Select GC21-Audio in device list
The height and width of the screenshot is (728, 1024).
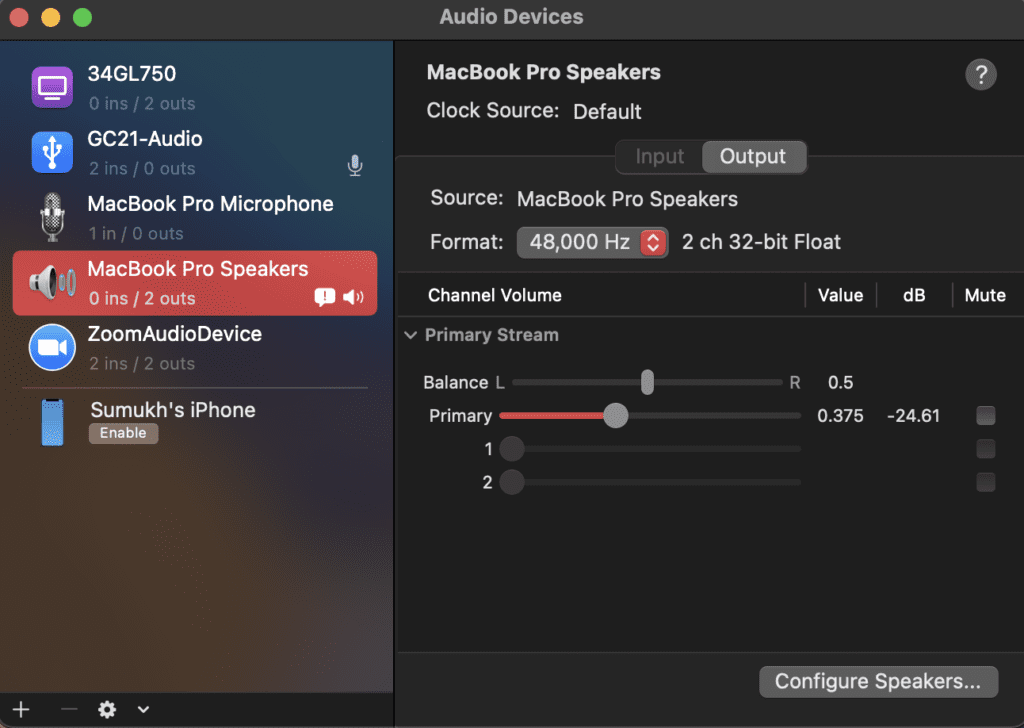[195, 152]
